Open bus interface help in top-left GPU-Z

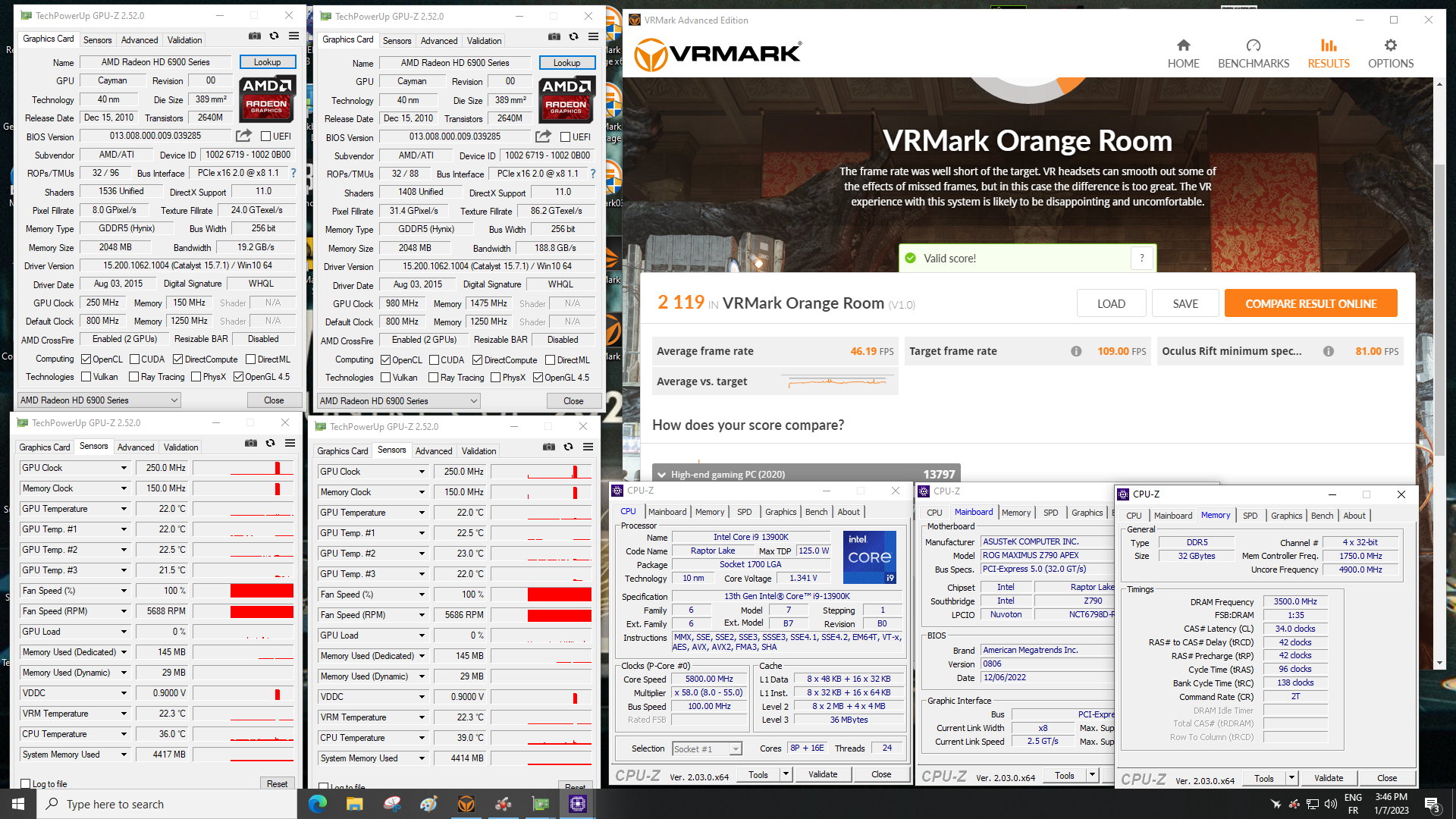pos(293,173)
